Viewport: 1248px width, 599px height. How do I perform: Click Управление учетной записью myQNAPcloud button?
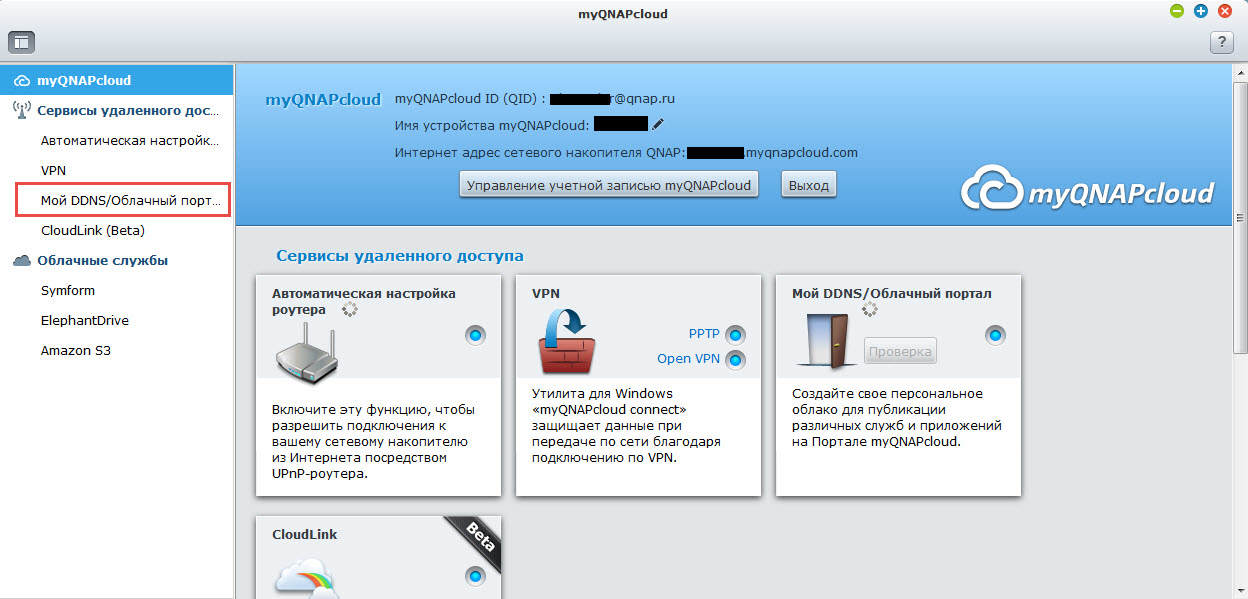(608, 185)
